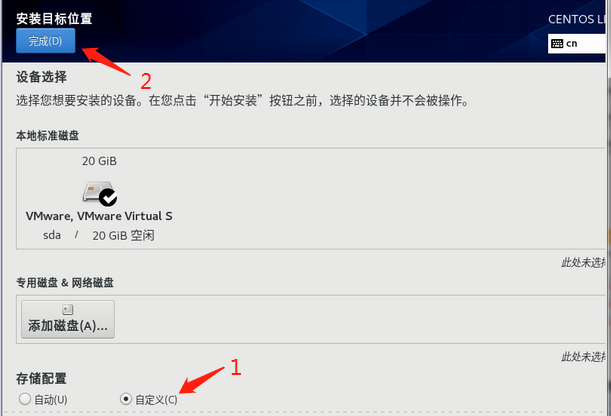The height and width of the screenshot is (416, 611).
Task: Click the 此处未选择 note under network disks
Action: tap(583, 357)
